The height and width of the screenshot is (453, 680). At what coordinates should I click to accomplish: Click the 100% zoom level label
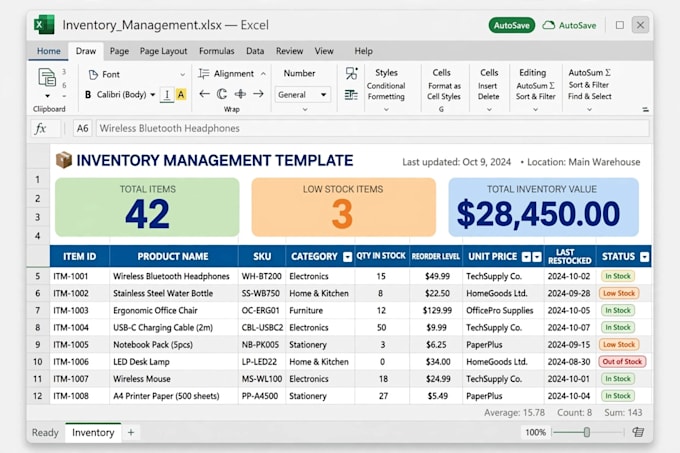pyautogui.click(x=535, y=432)
